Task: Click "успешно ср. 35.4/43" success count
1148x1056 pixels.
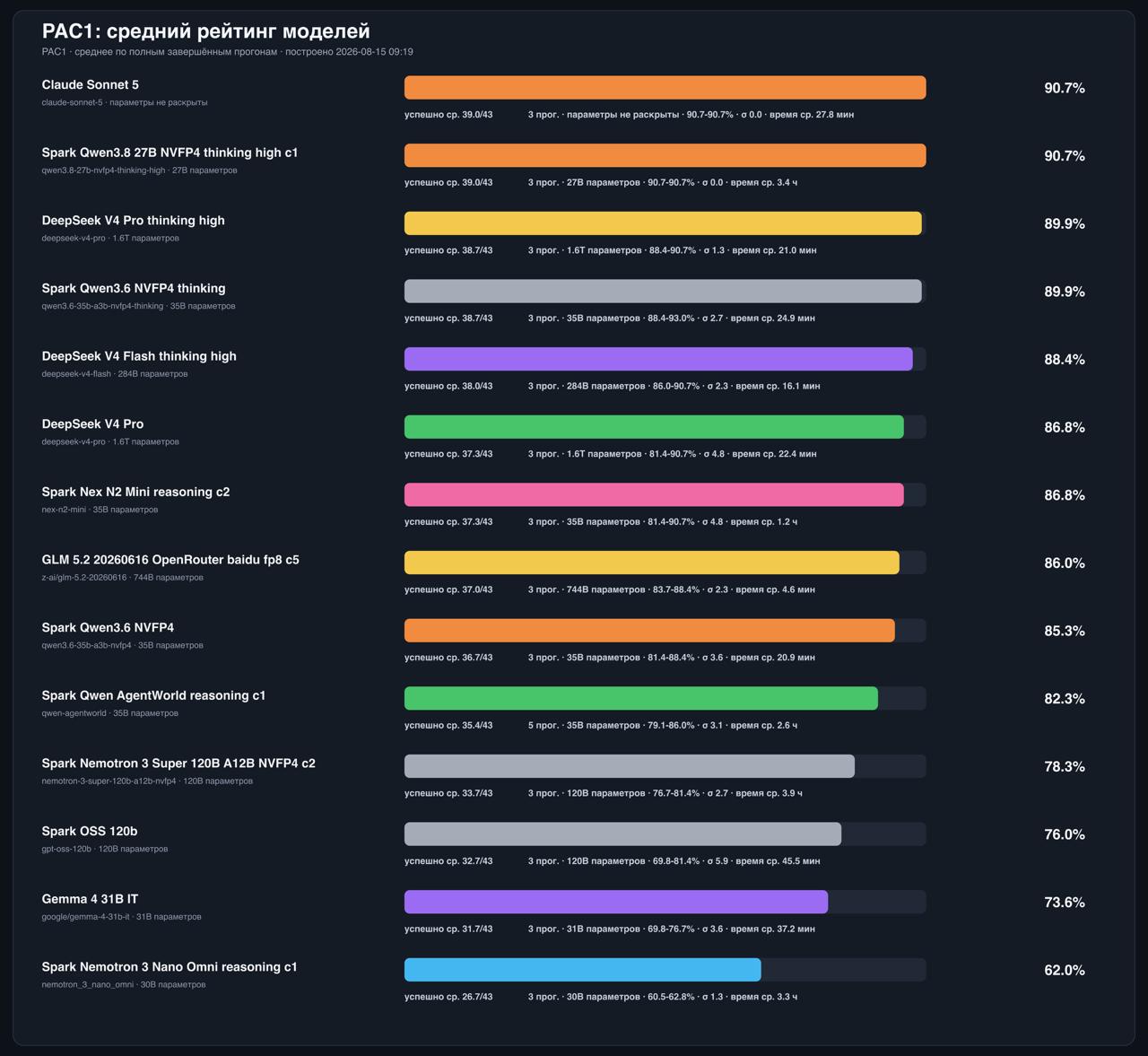Action: coord(448,725)
